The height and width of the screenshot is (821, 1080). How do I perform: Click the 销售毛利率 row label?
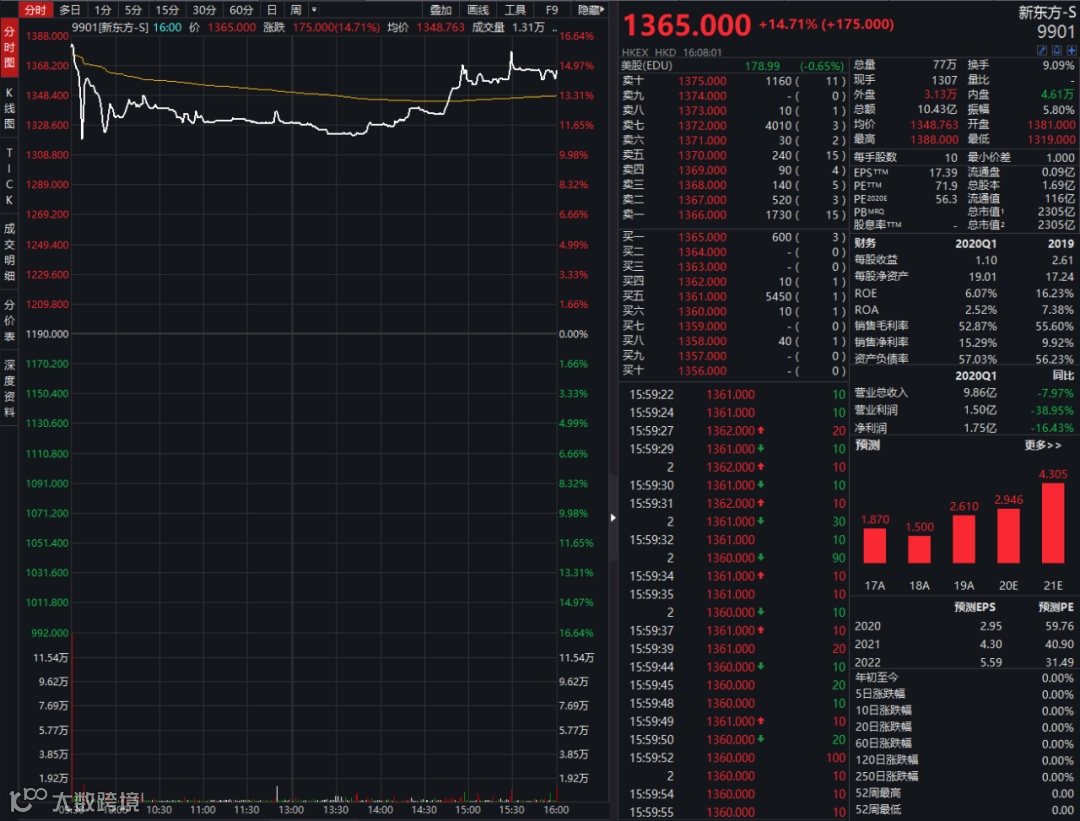coord(881,326)
